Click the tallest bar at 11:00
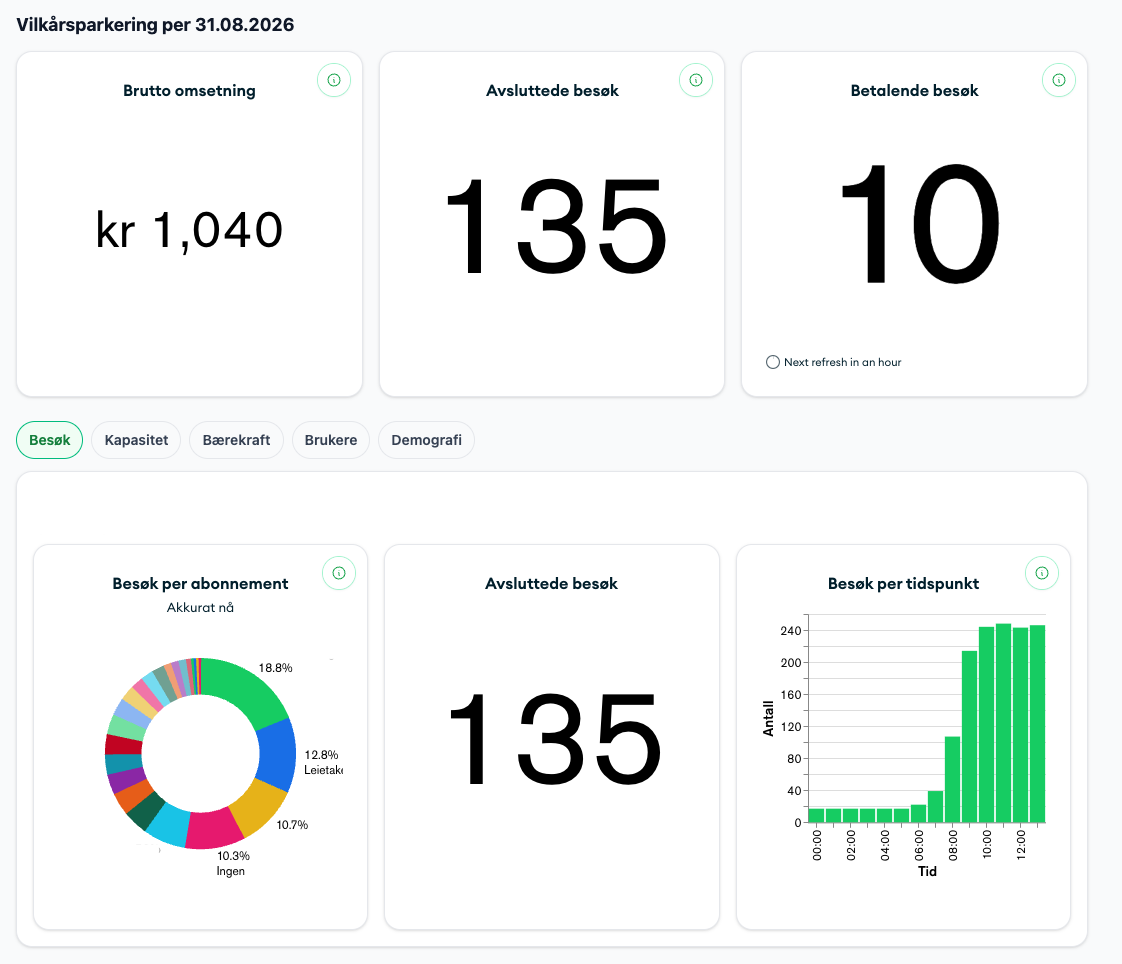Viewport: 1122px width, 964px height. [1003, 723]
